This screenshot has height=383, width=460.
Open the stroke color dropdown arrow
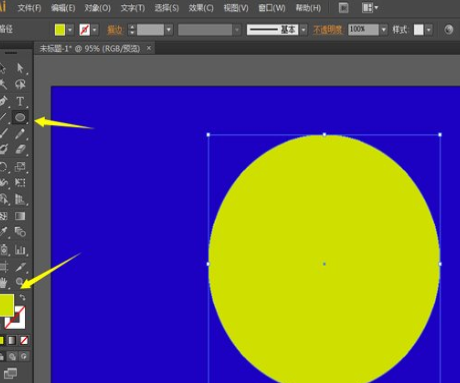(95, 30)
